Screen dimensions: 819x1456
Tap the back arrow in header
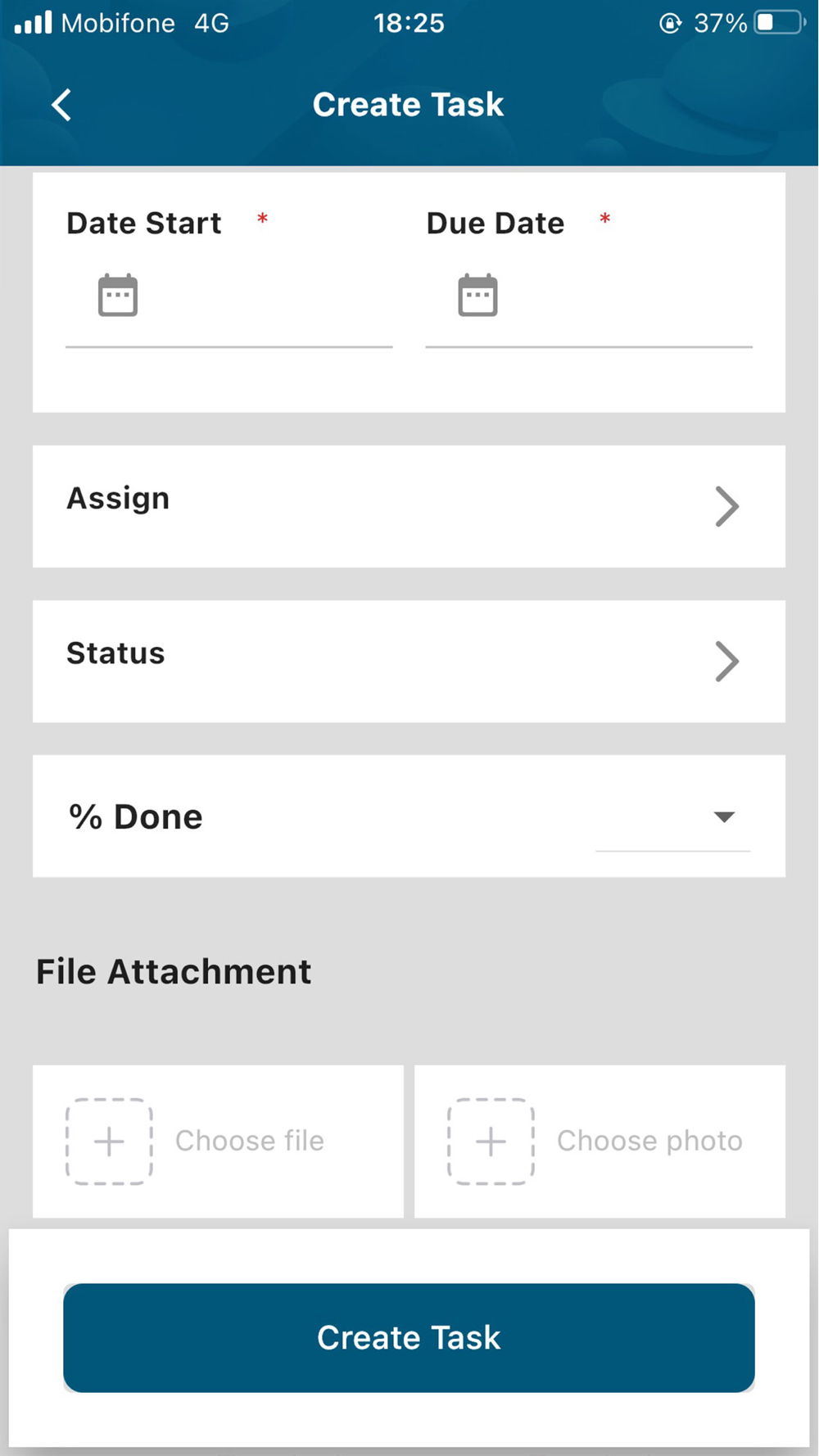click(x=61, y=105)
